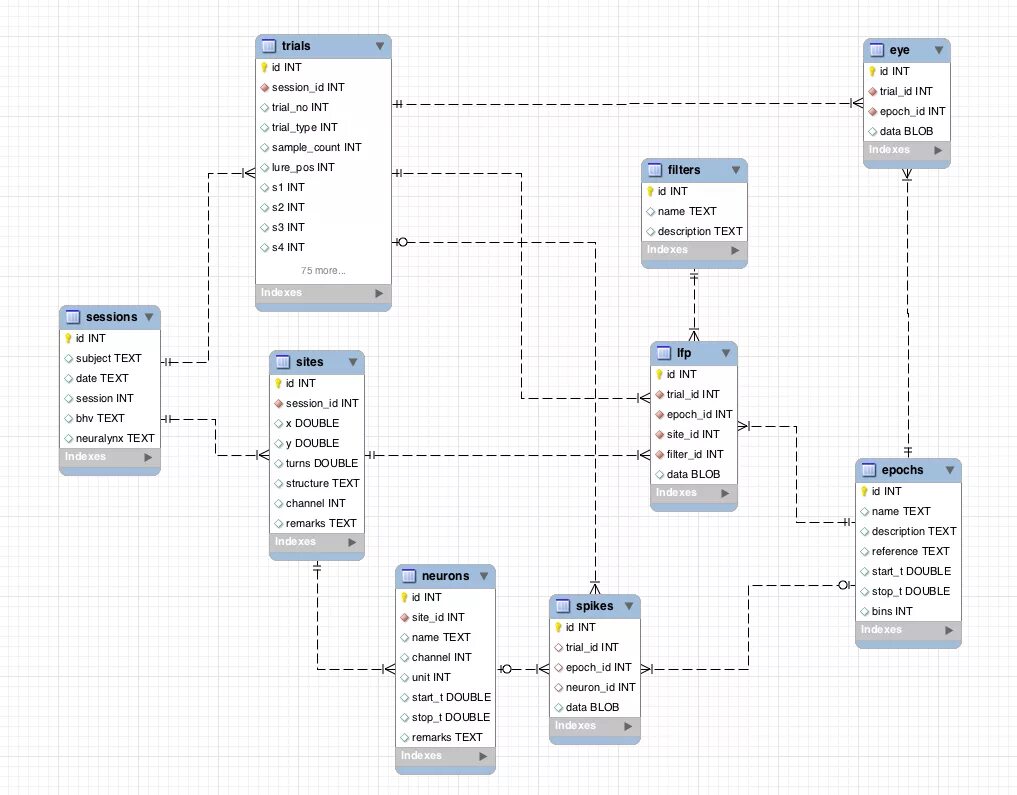Image resolution: width=1017 pixels, height=795 pixels.
Task: Click the epochs table icon
Action: (869, 470)
